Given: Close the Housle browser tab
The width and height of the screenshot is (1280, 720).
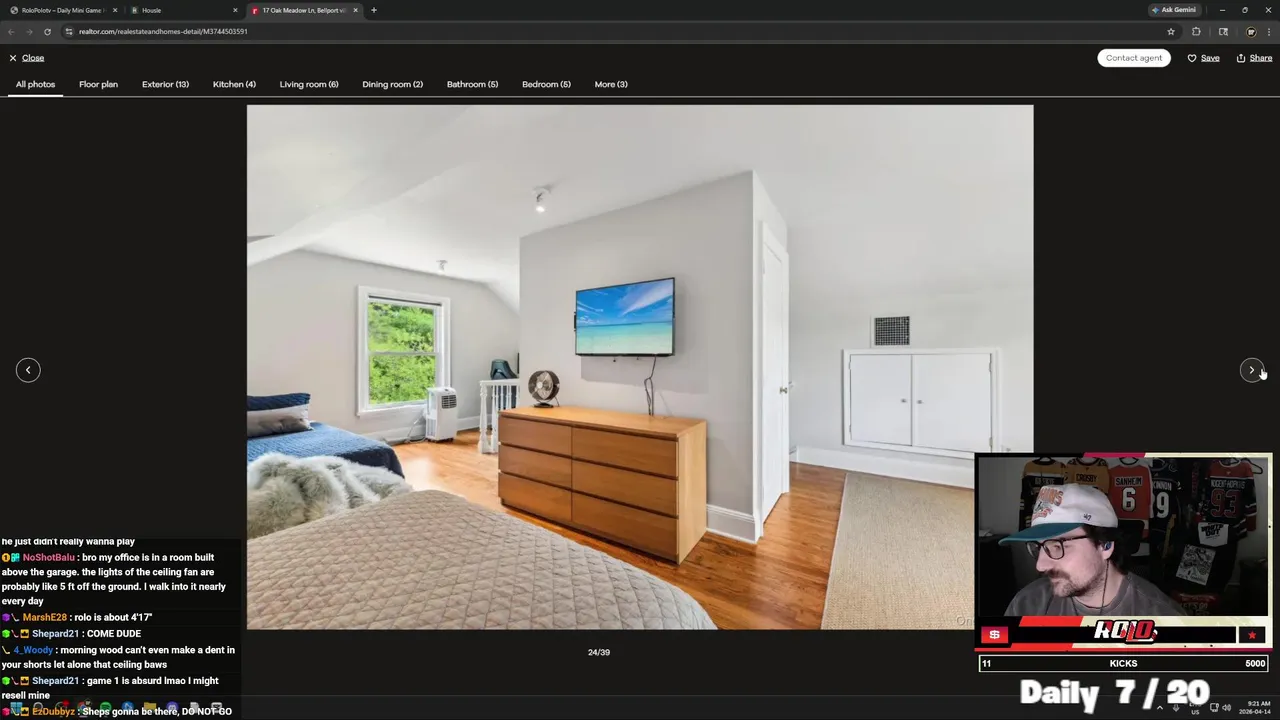Looking at the screenshot, I should click(235, 10).
